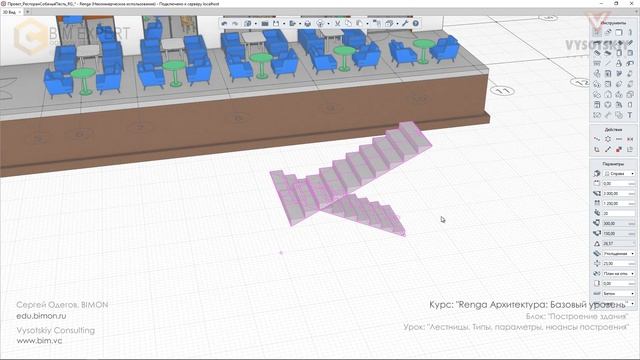The width and height of the screenshot is (640, 360).
Task: Click the 29,17 angle value
Action: click(619, 243)
